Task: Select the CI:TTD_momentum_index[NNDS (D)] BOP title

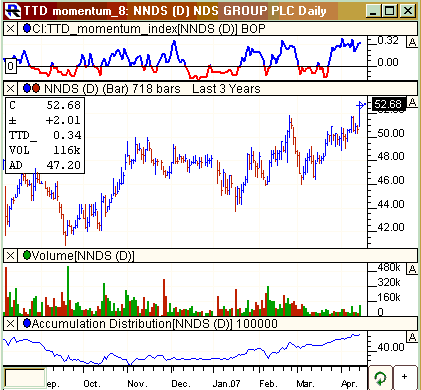Action: point(149,29)
